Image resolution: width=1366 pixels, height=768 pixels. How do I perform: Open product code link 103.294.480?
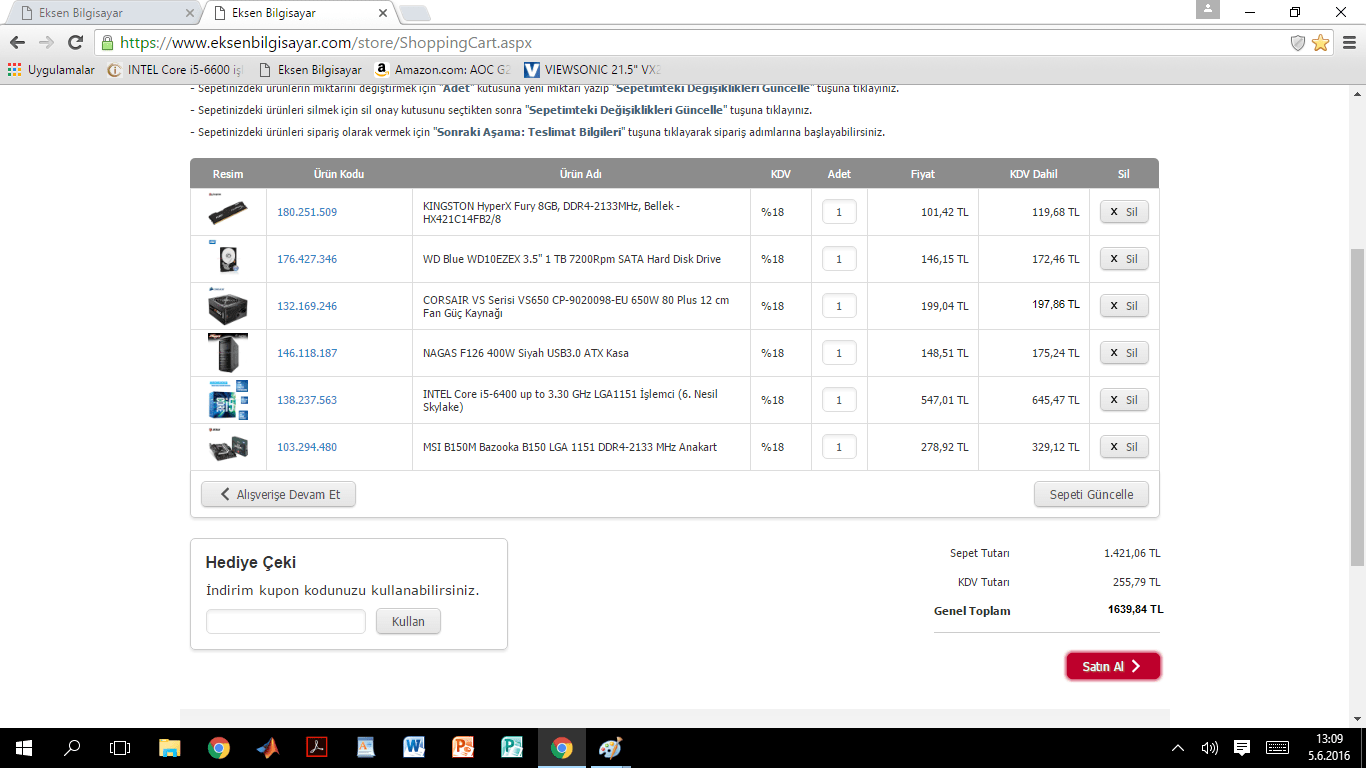pyautogui.click(x=307, y=447)
